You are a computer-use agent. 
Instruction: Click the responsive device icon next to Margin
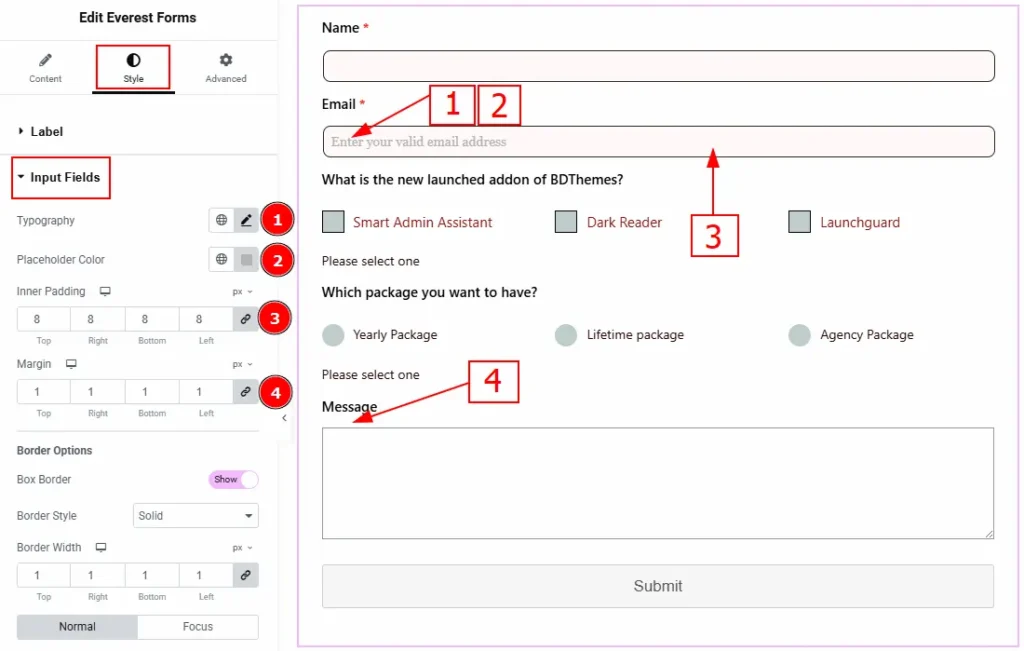[71, 365]
